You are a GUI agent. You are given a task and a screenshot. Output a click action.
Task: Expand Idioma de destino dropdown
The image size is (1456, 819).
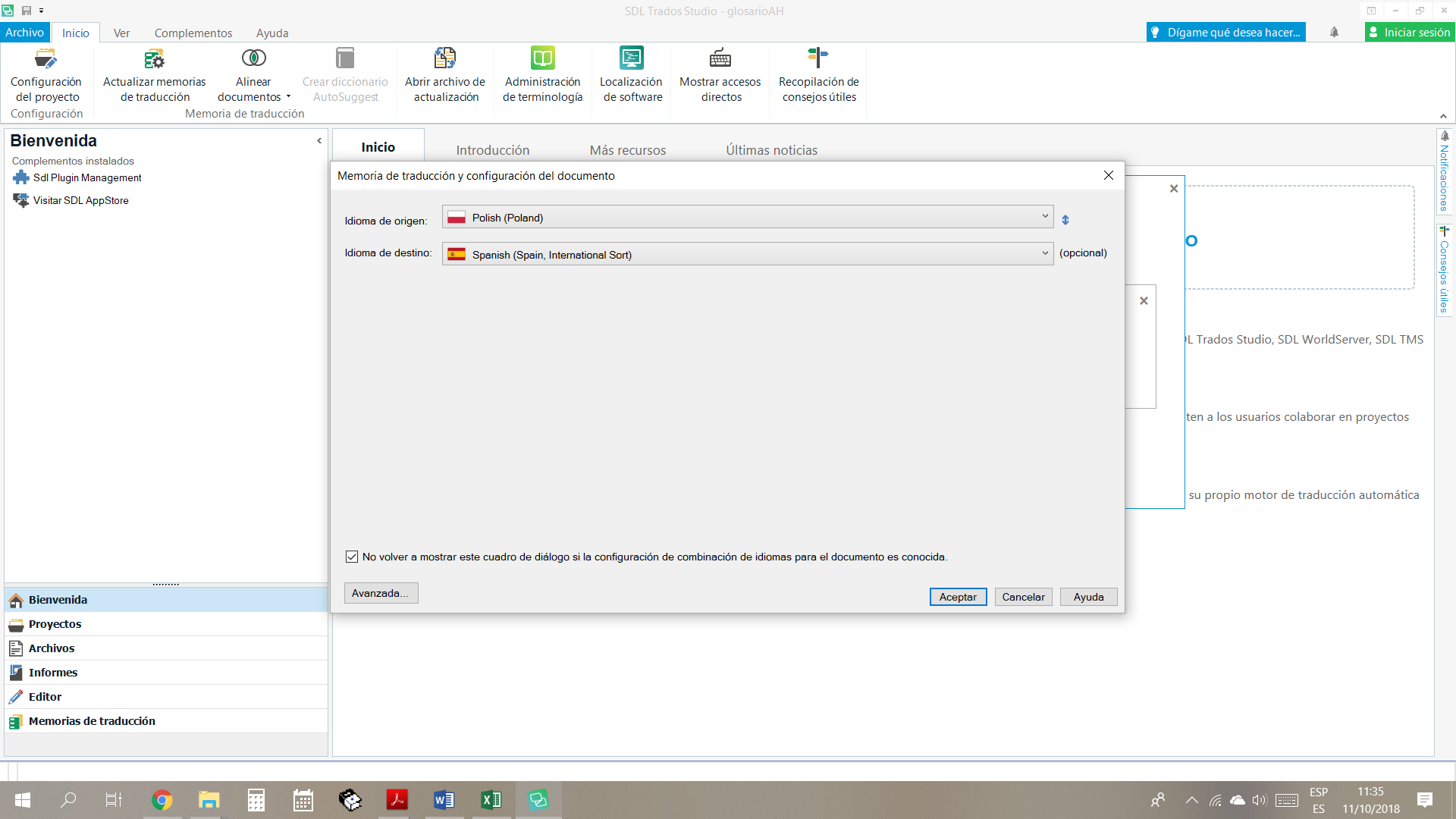[x=1044, y=254]
